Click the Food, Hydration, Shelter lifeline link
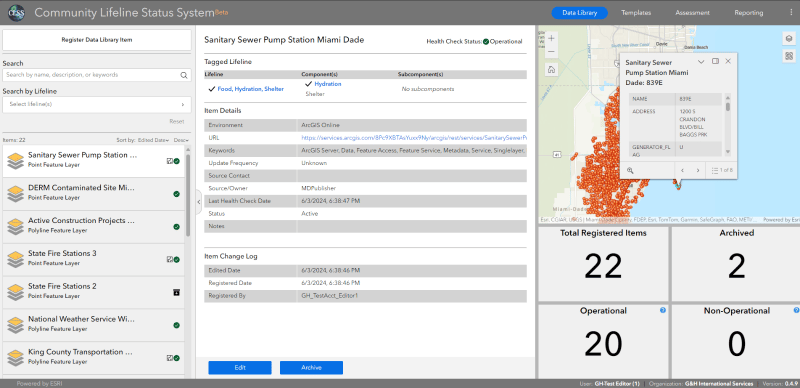 pyautogui.click(x=251, y=89)
